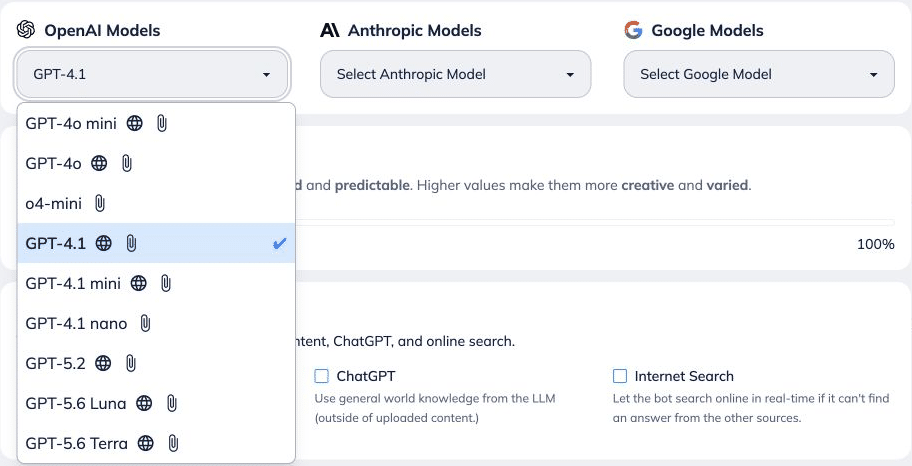
Task: Select the GPT-5.6 Terra option
Action: click(156, 443)
